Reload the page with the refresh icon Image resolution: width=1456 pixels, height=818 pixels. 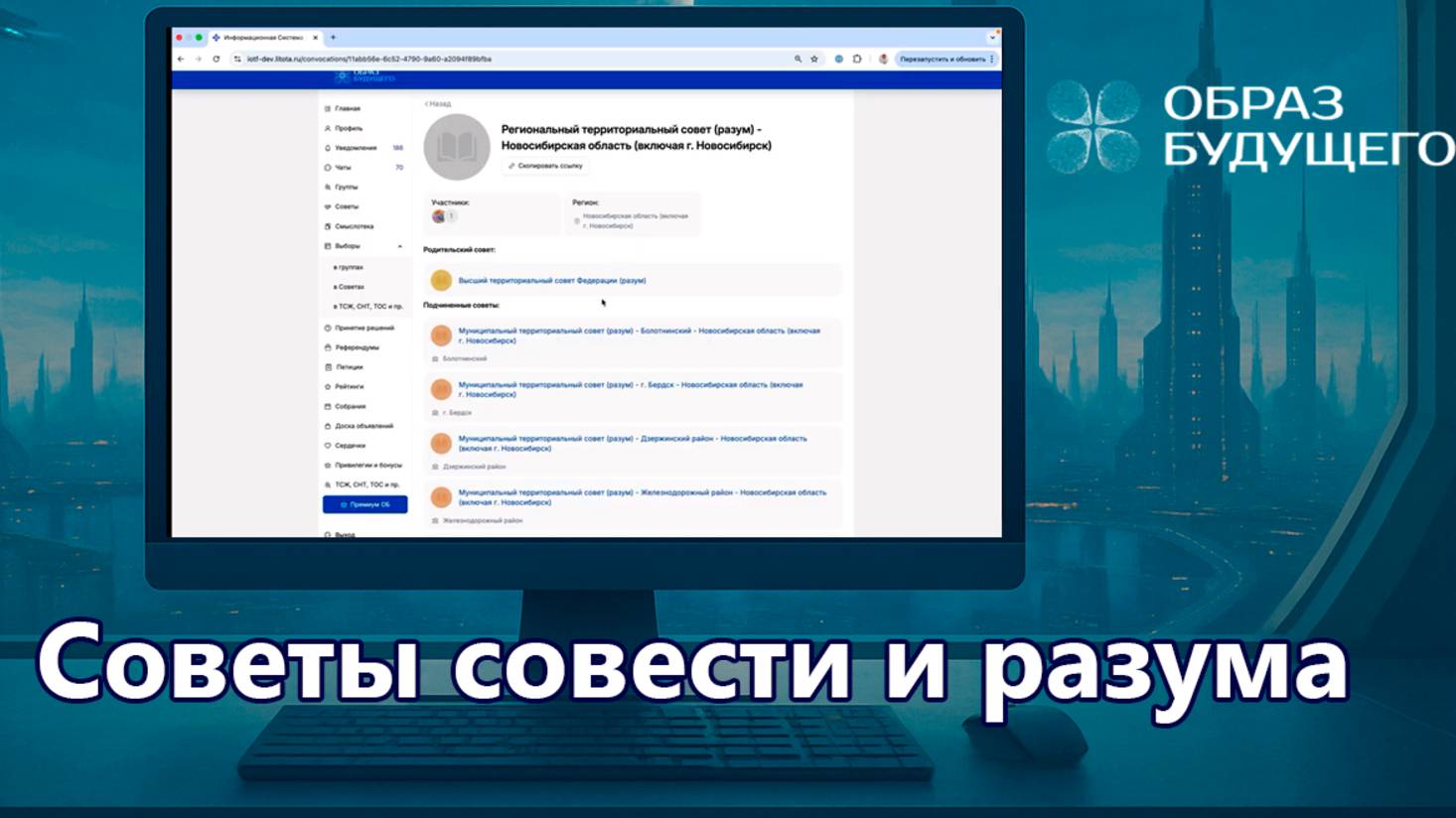216,60
